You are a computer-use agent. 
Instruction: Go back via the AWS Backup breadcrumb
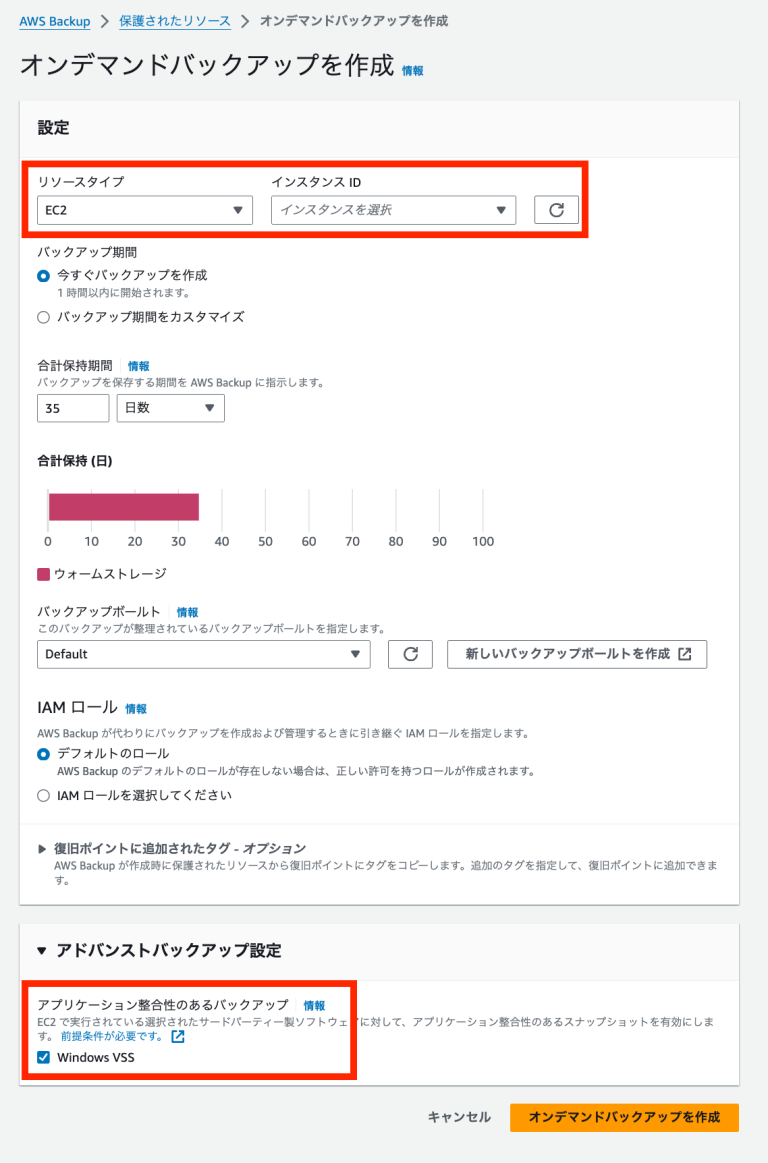(54, 18)
